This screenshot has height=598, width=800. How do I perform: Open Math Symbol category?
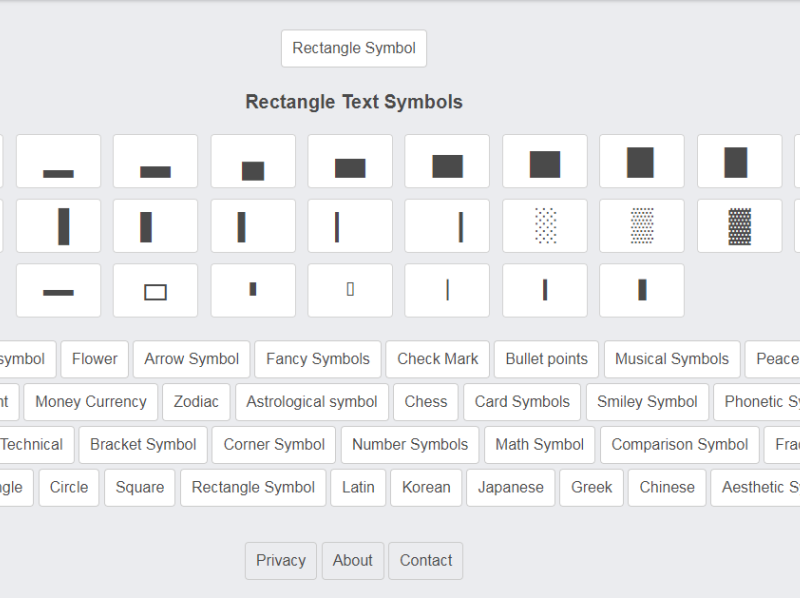540,445
